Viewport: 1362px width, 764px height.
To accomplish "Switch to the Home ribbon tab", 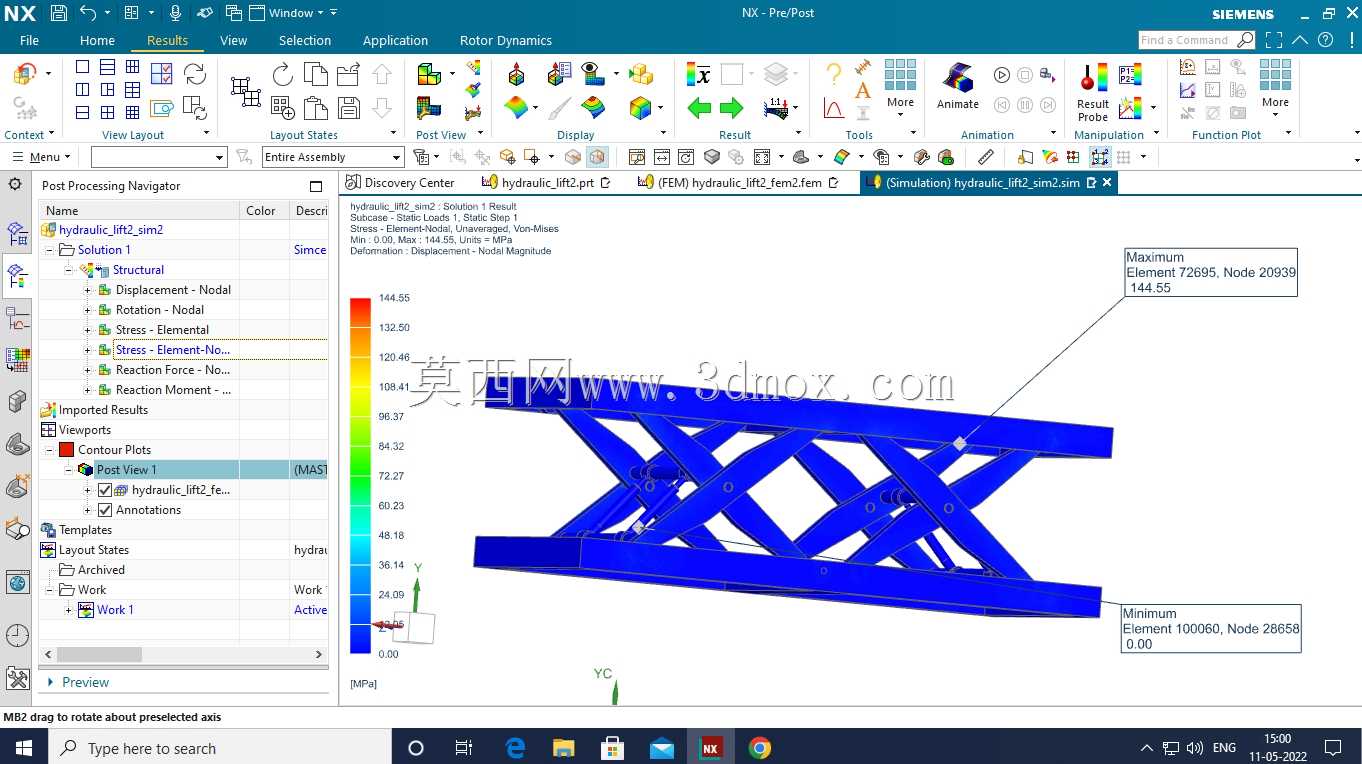I will click(x=97, y=40).
